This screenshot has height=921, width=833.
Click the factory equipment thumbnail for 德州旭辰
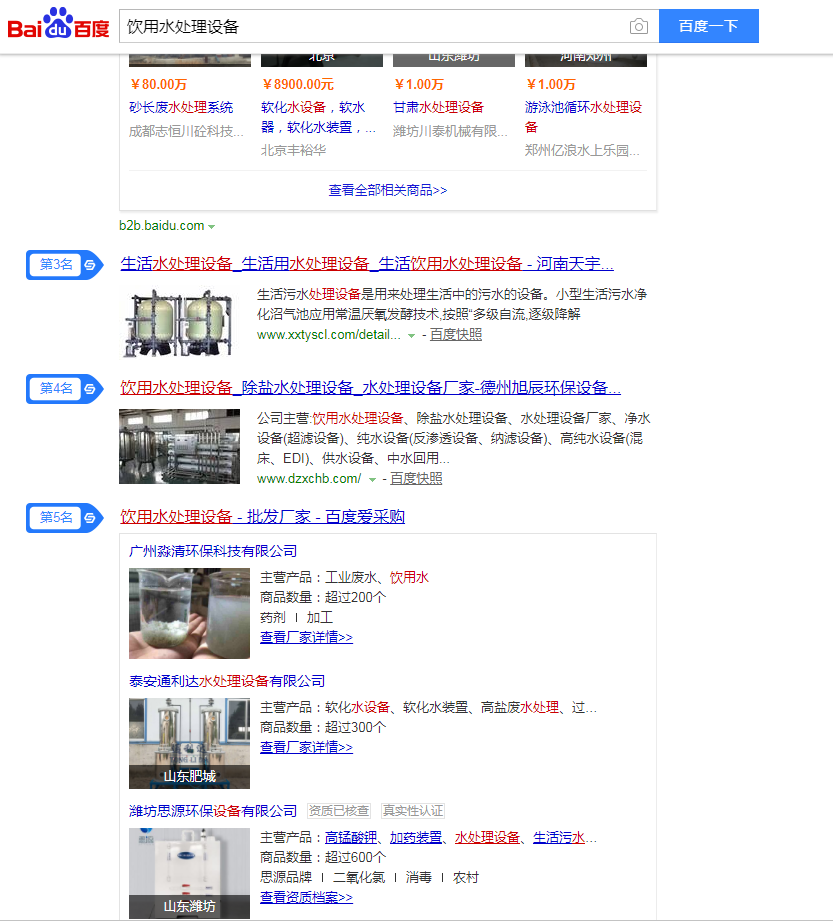[180, 446]
